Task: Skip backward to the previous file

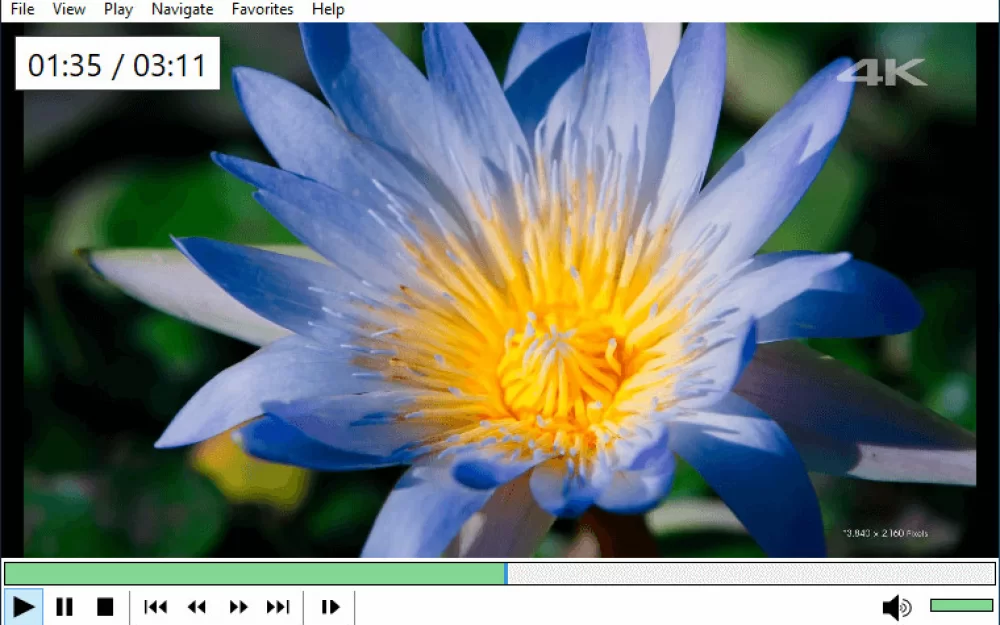Action: click(155, 607)
